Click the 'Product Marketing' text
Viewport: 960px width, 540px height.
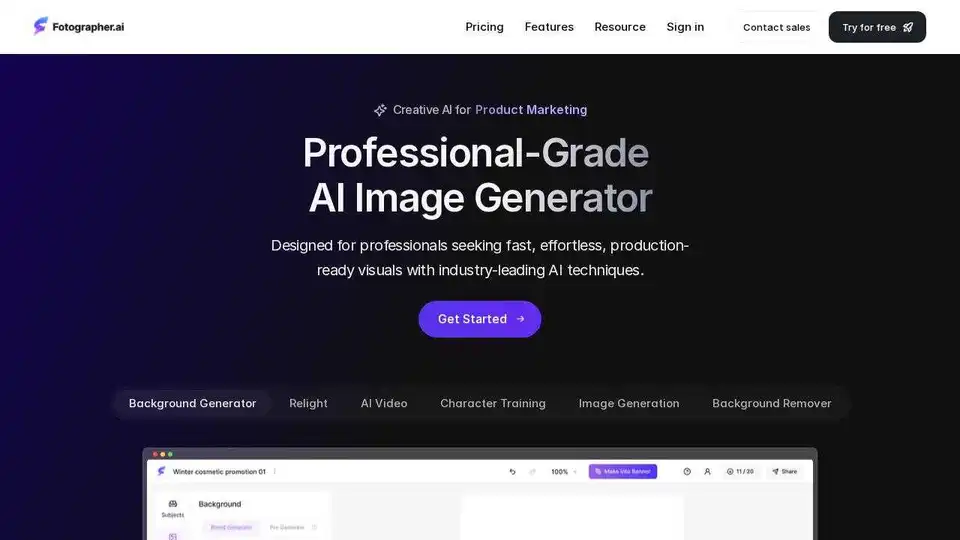click(531, 110)
